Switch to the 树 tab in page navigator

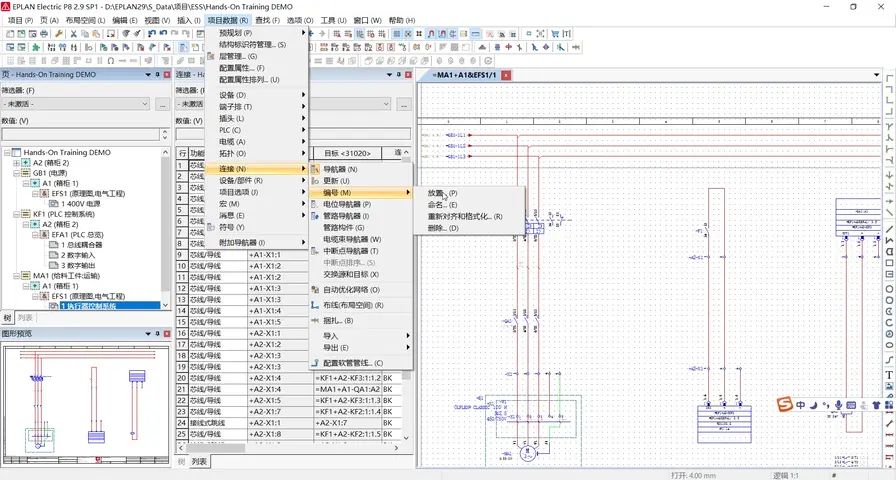(7, 318)
